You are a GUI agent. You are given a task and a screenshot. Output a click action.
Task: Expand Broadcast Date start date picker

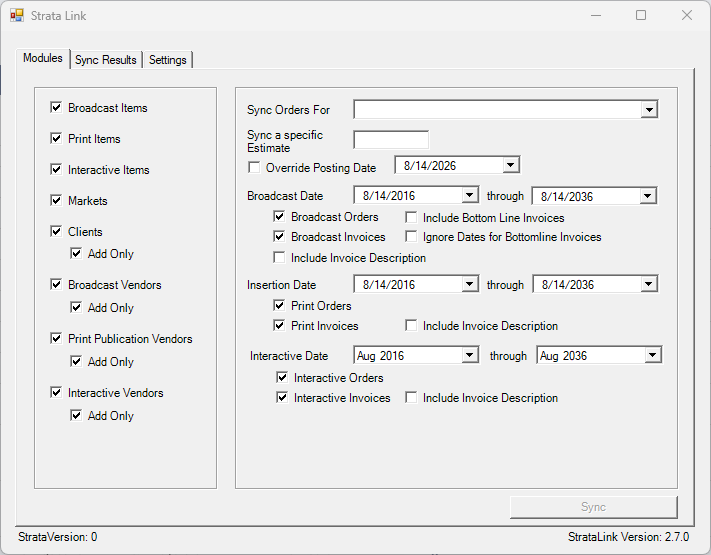pos(470,195)
